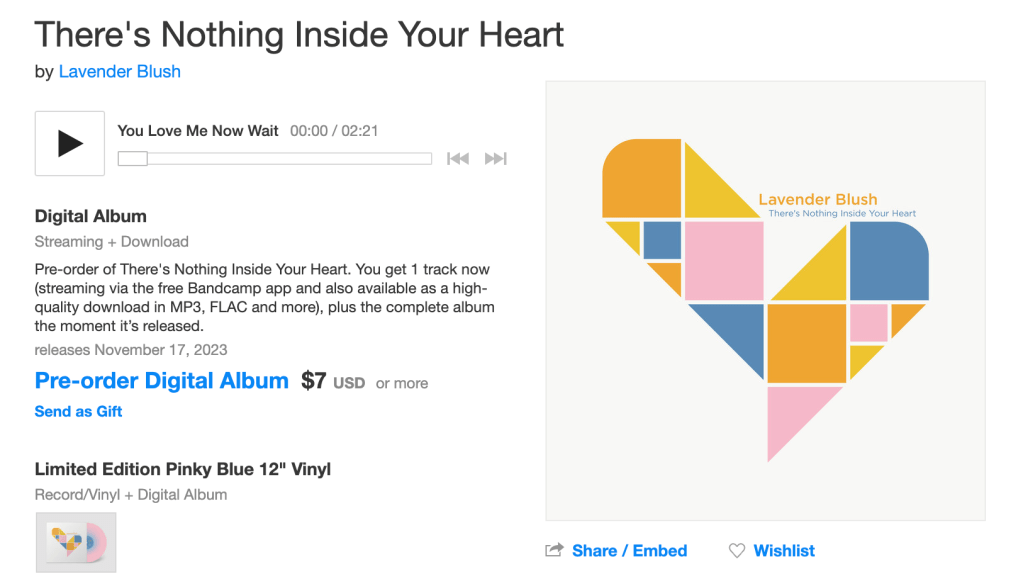The image size is (1023, 574).
Task: Choose Send as Gift
Action: [78, 411]
